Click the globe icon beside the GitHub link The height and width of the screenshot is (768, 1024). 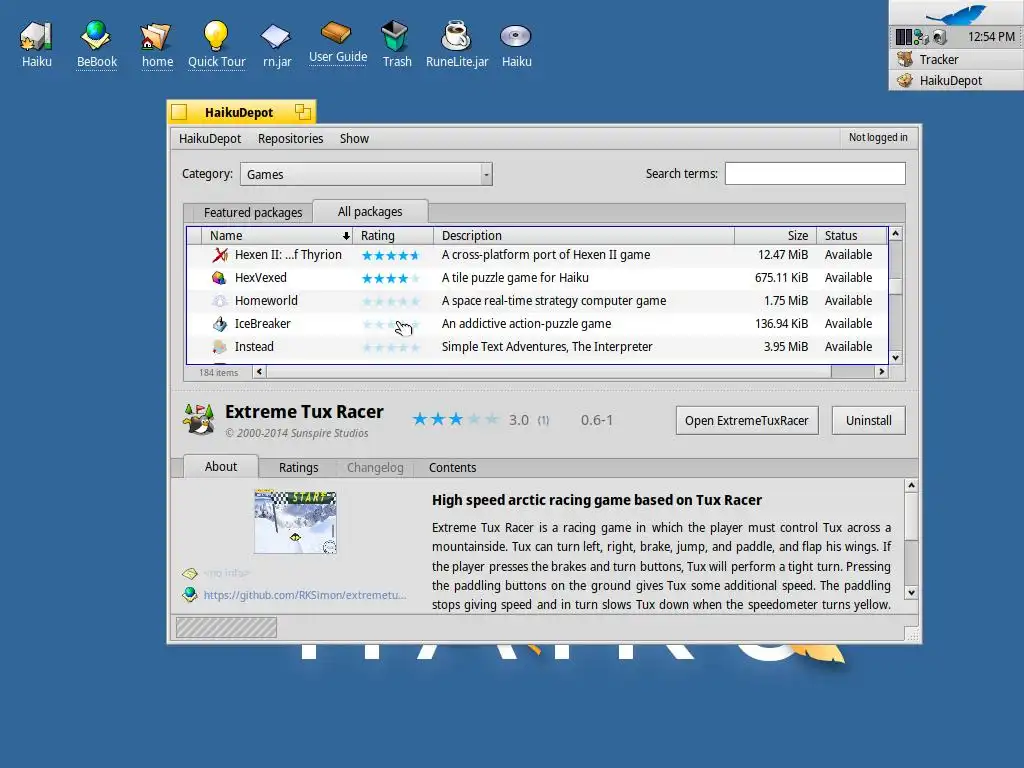click(190, 595)
